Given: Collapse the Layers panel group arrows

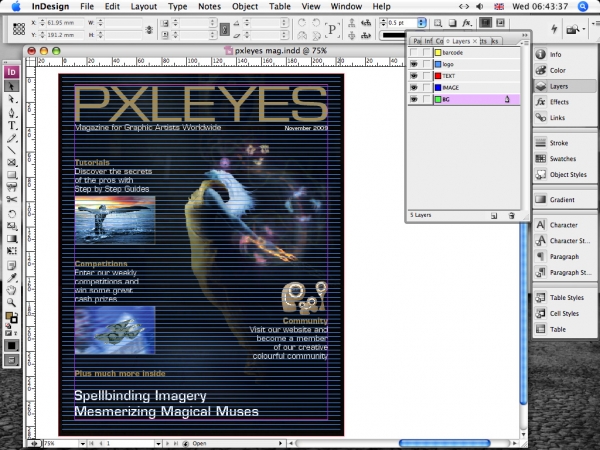Looking at the screenshot, I should click(524, 35).
